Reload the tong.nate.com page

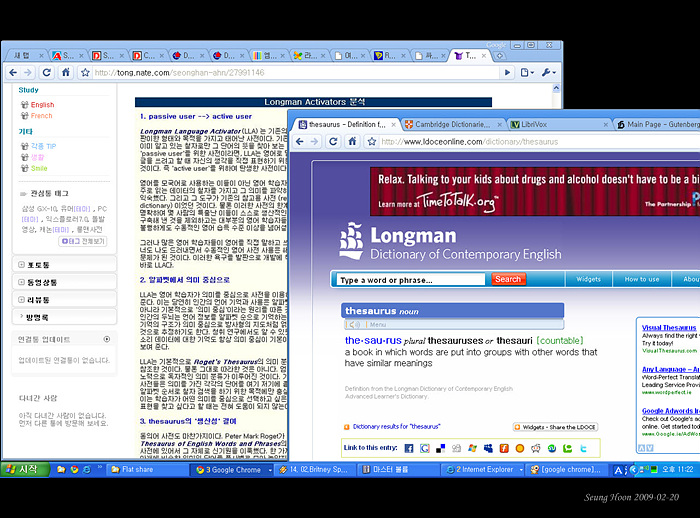click(x=46, y=72)
